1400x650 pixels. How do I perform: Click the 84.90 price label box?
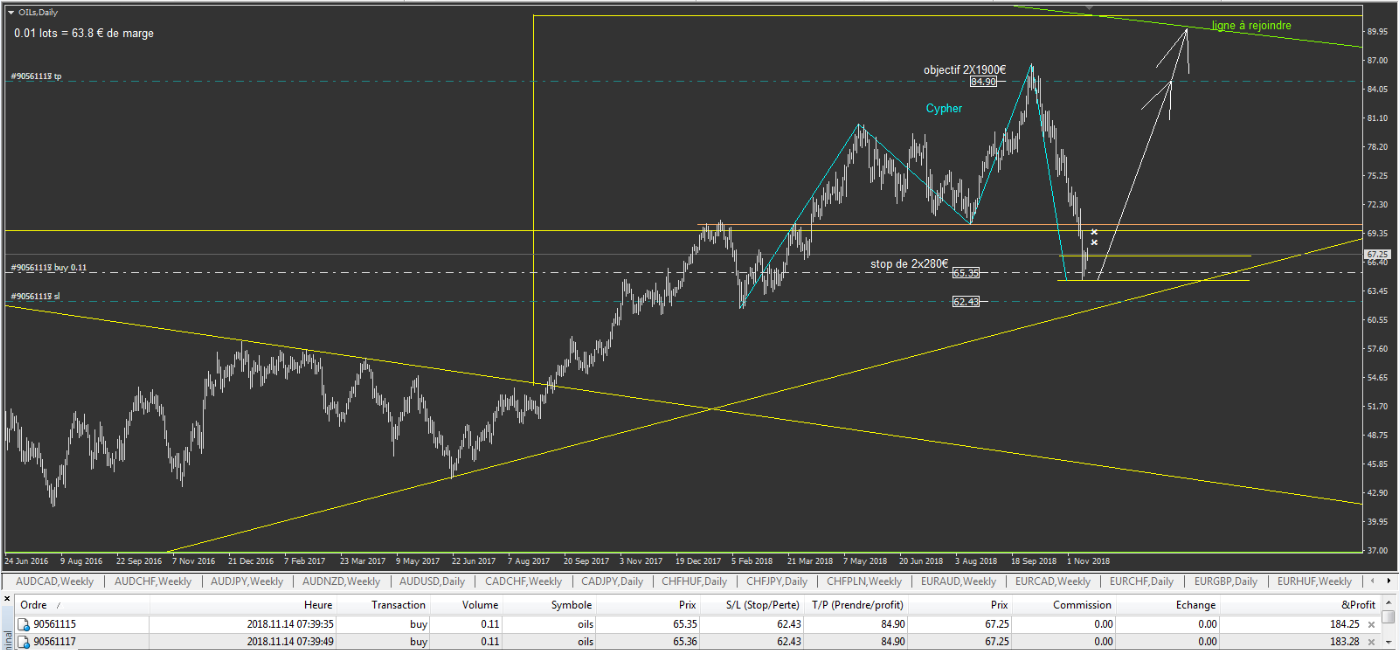click(x=983, y=82)
